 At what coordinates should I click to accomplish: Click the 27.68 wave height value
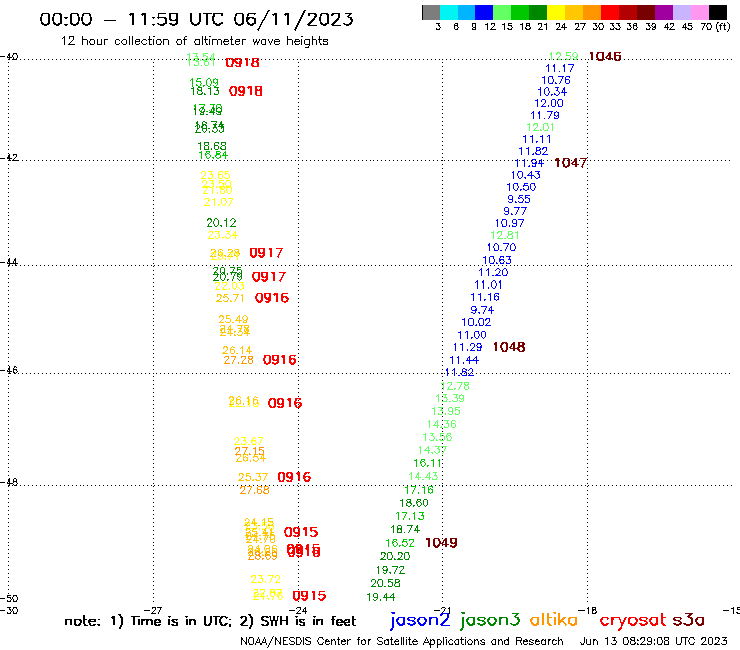[x=254, y=490]
